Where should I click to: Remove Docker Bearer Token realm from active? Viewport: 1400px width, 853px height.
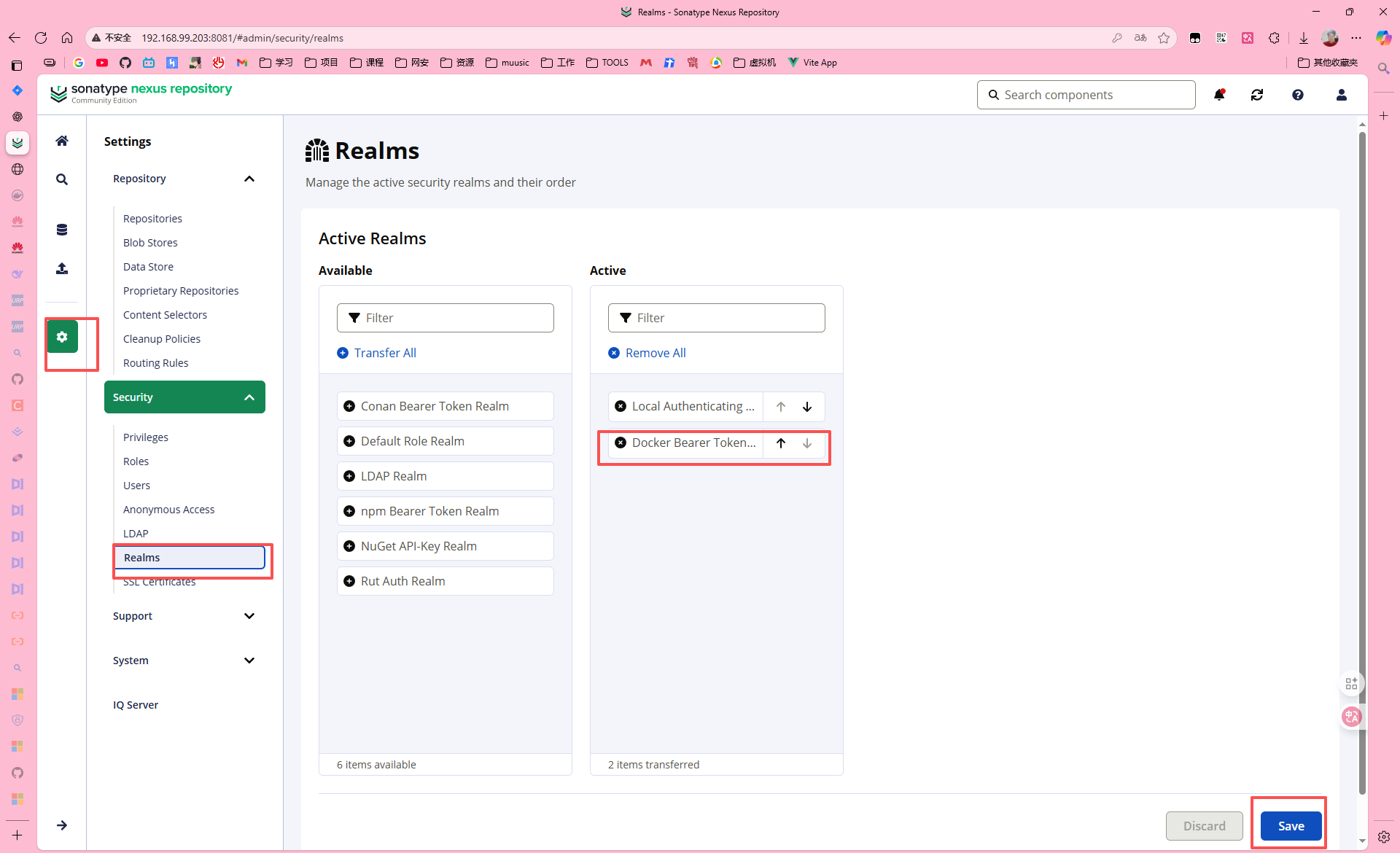click(621, 443)
